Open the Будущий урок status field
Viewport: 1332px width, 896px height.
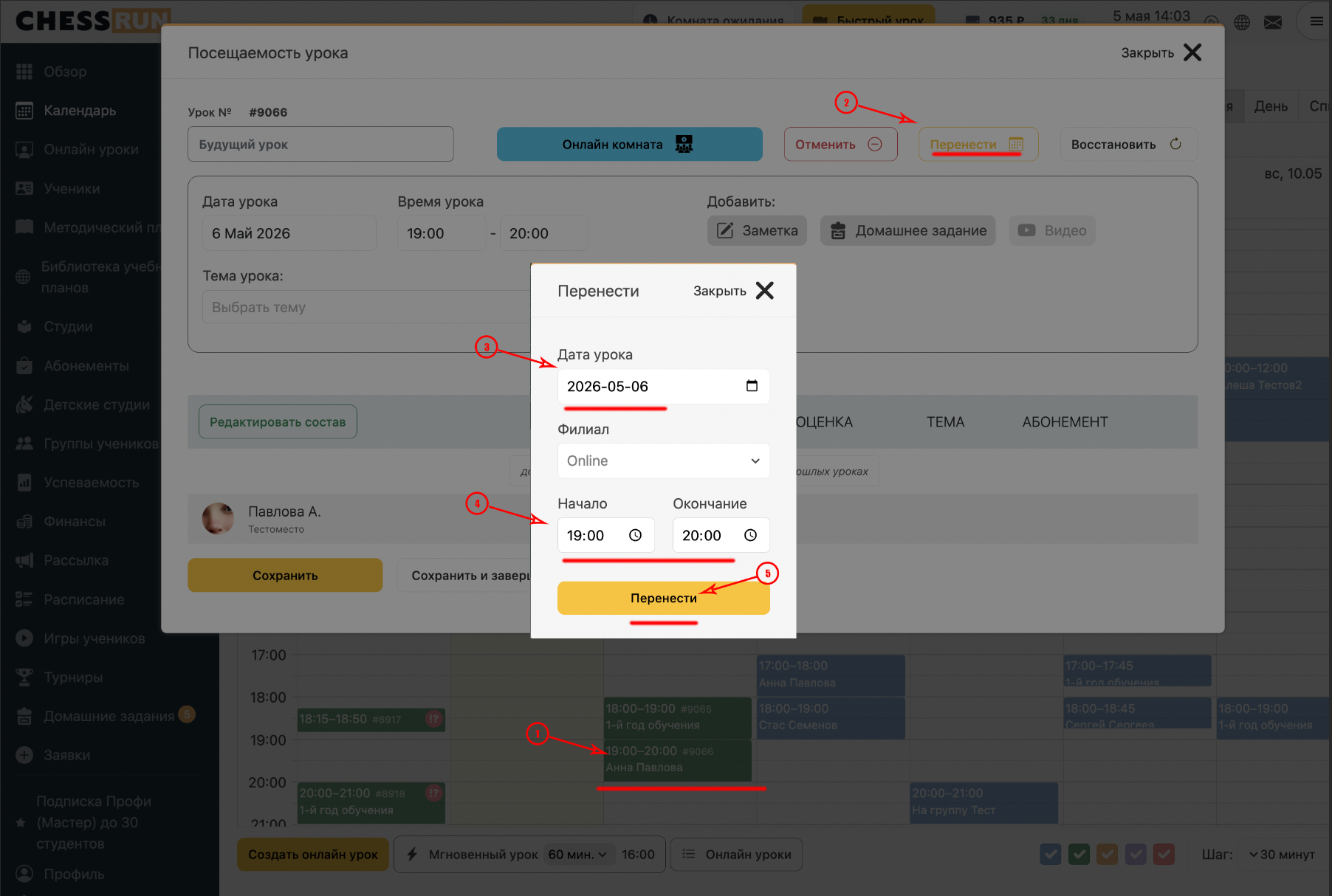click(320, 144)
